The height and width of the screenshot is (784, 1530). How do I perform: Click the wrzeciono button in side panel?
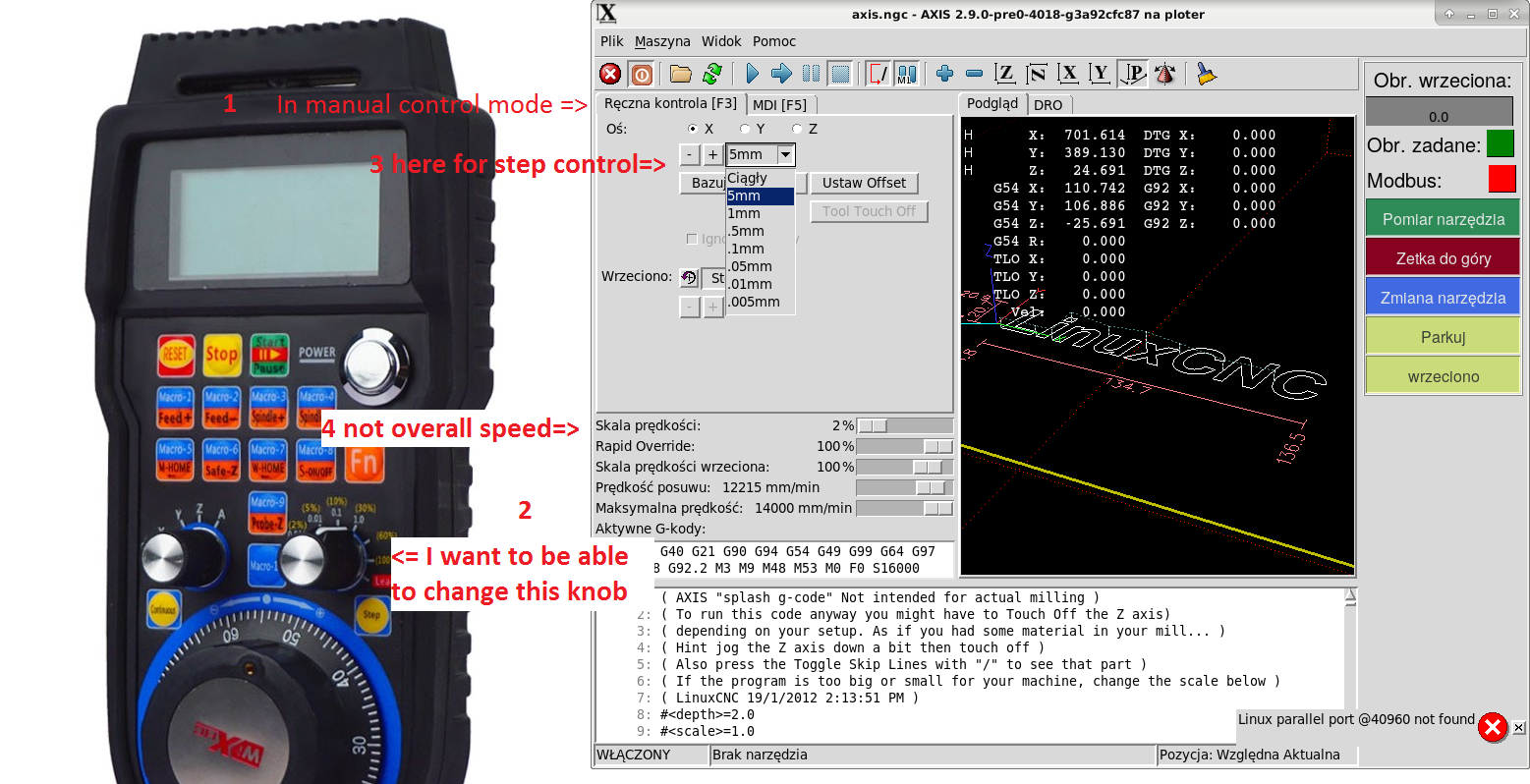1444,376
